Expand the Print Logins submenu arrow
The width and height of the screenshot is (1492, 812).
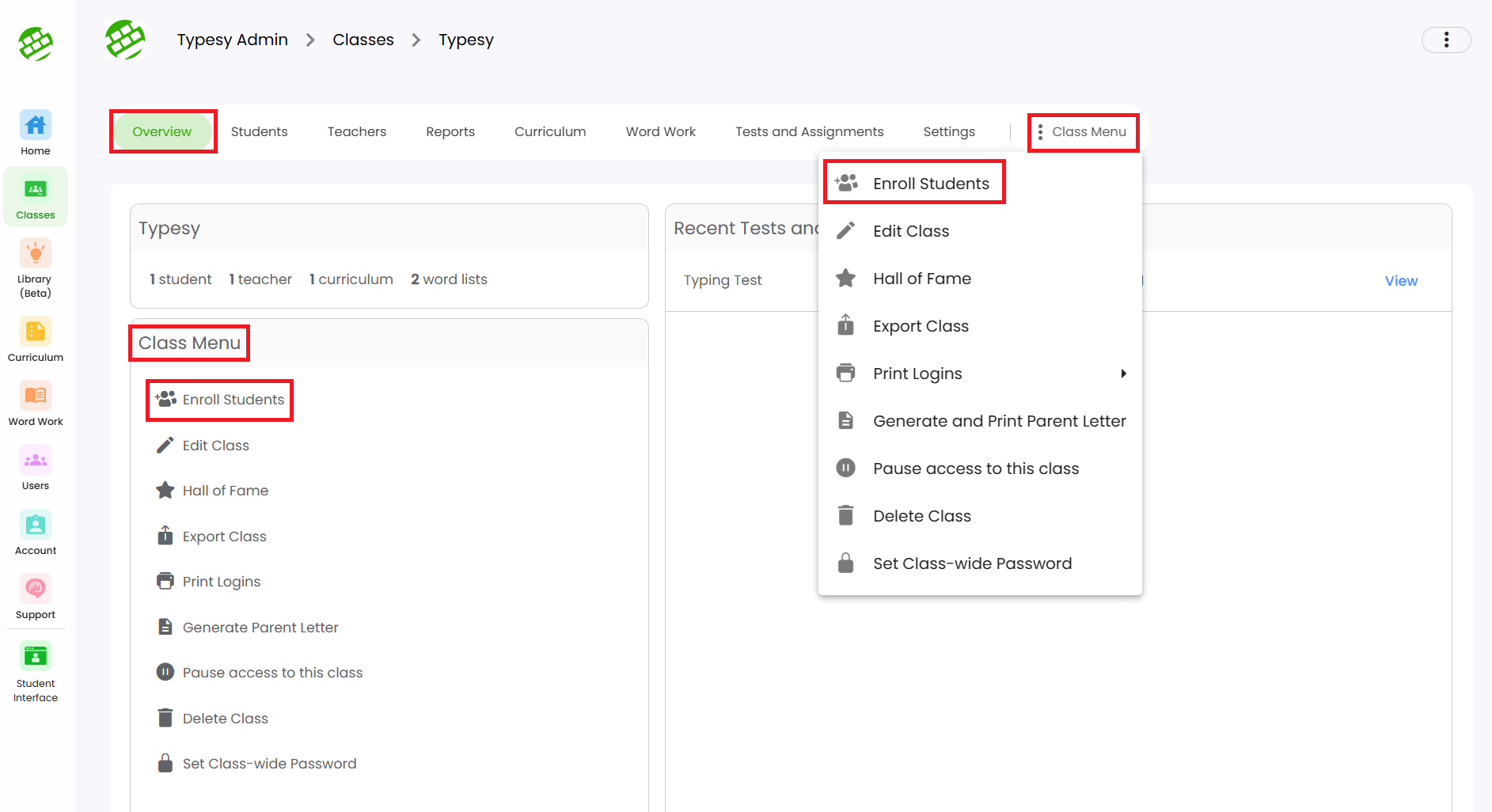pos(1122,374)
